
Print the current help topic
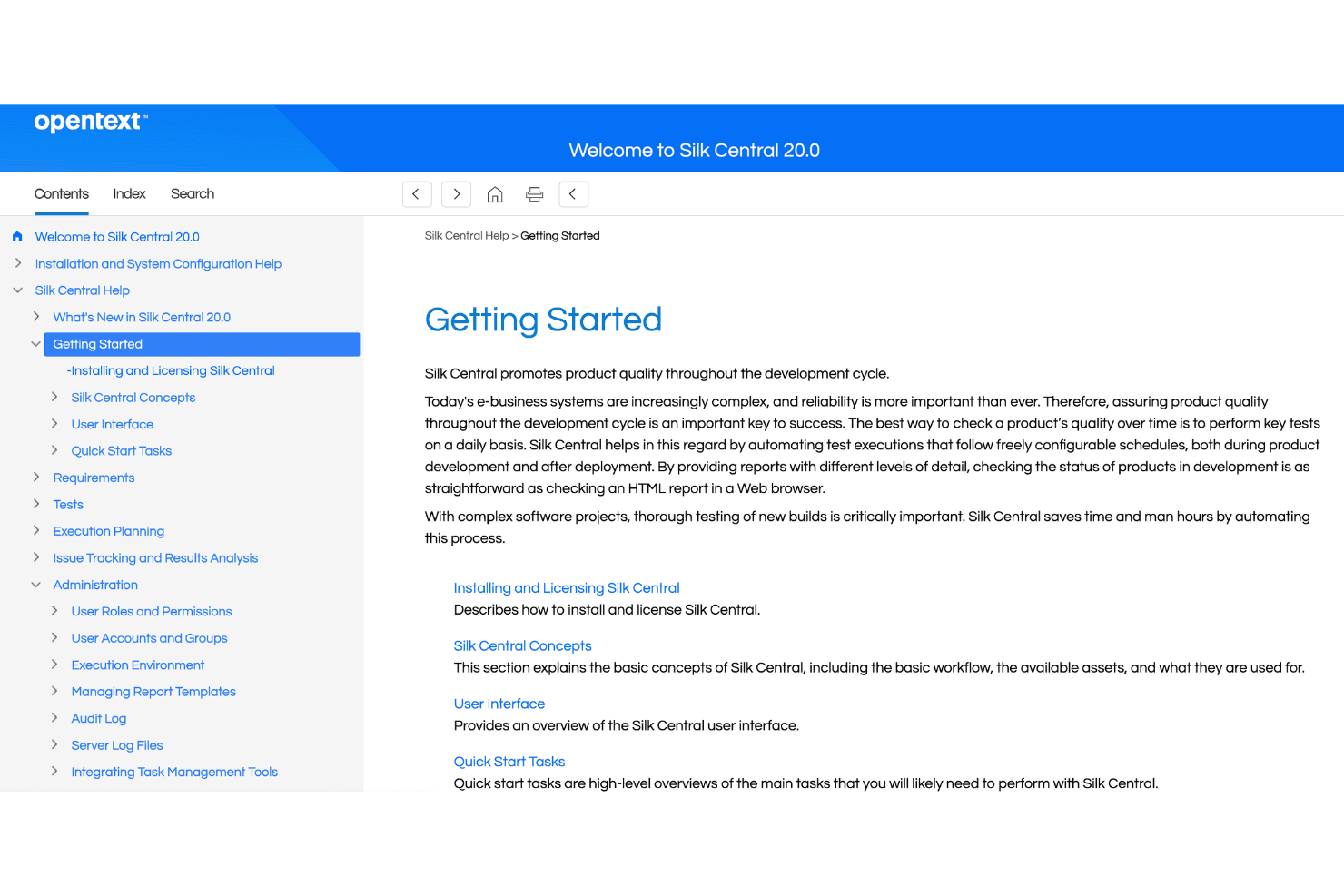[535, 194]
